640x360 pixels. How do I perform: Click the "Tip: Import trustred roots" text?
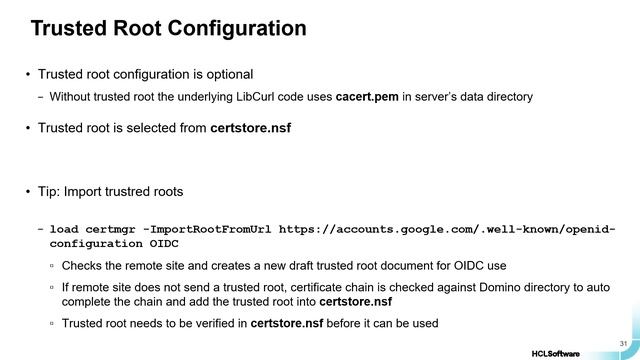[111, 191]
